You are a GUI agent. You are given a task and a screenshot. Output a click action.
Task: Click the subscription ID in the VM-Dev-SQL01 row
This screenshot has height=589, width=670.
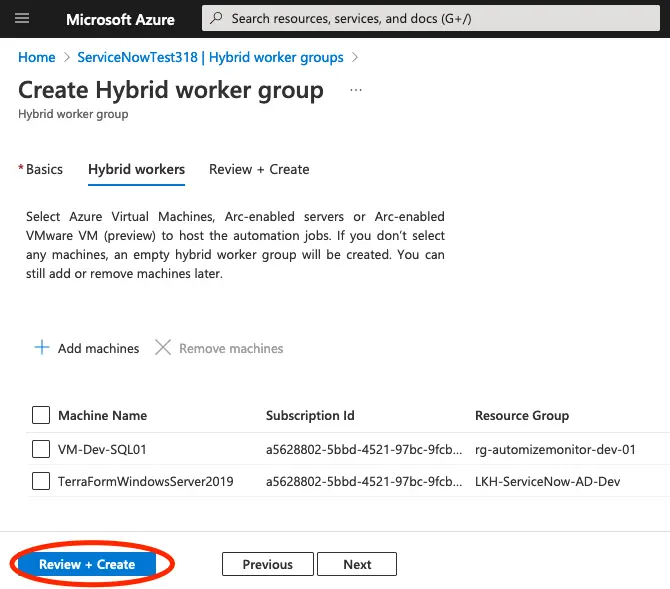(364, 449)
